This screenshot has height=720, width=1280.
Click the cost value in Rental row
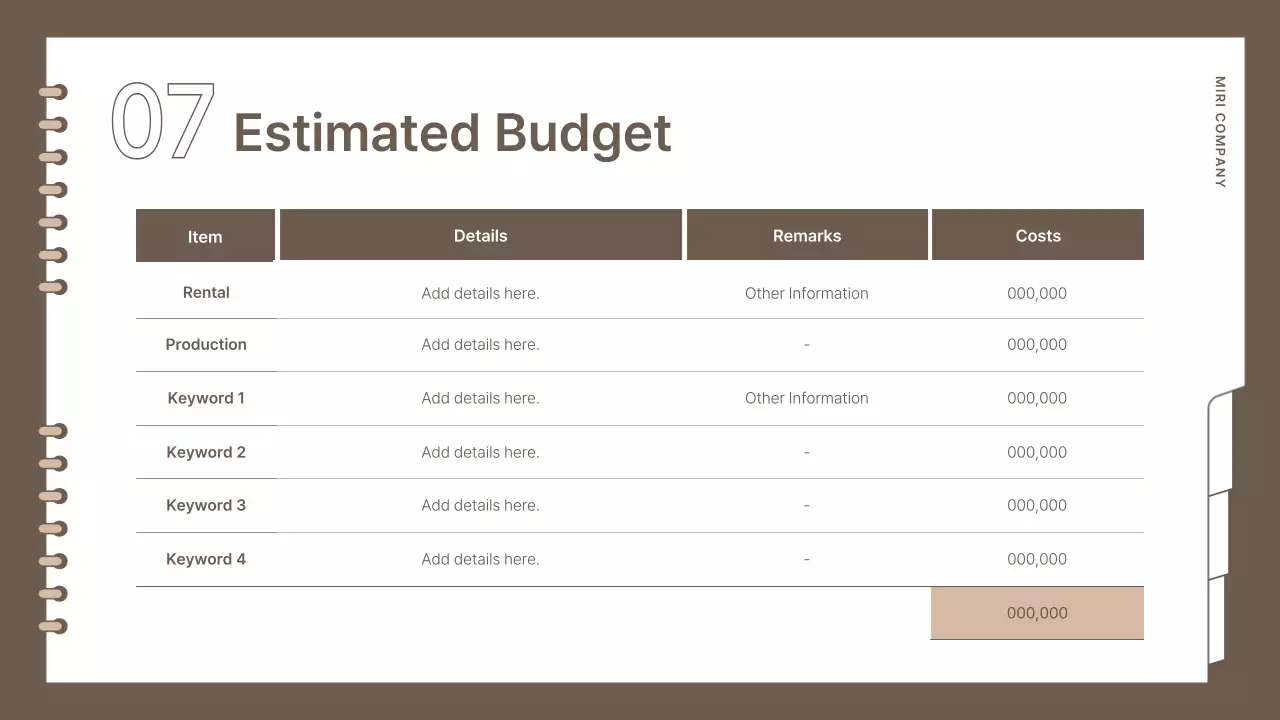[1037, 293]
